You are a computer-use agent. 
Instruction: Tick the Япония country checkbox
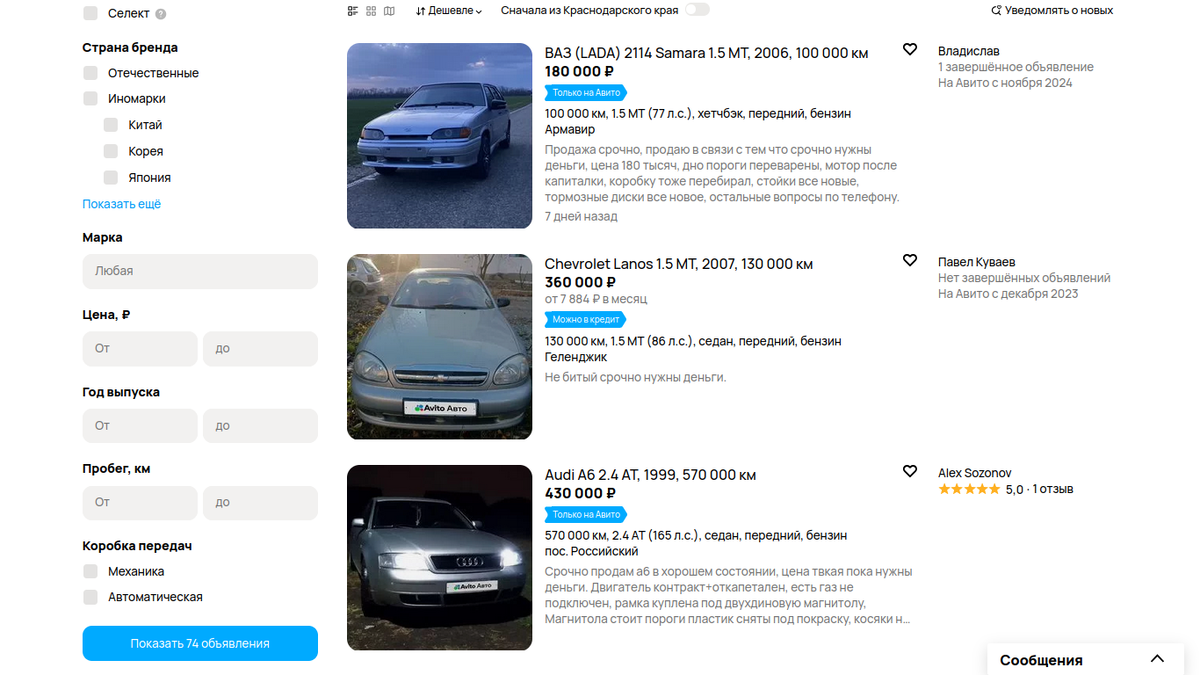pos(111,177)
